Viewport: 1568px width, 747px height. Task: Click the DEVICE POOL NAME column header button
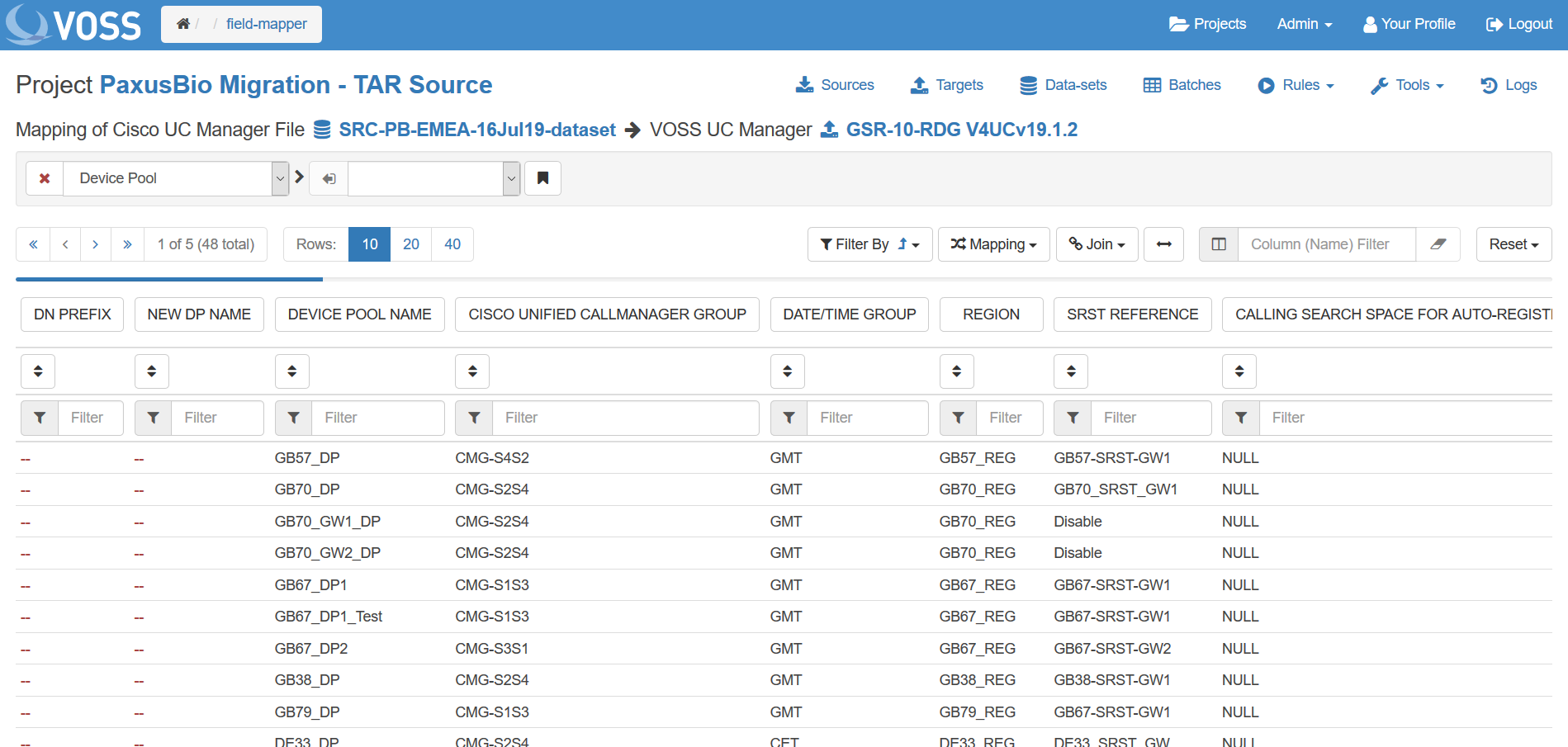click(x=359, y=314)
